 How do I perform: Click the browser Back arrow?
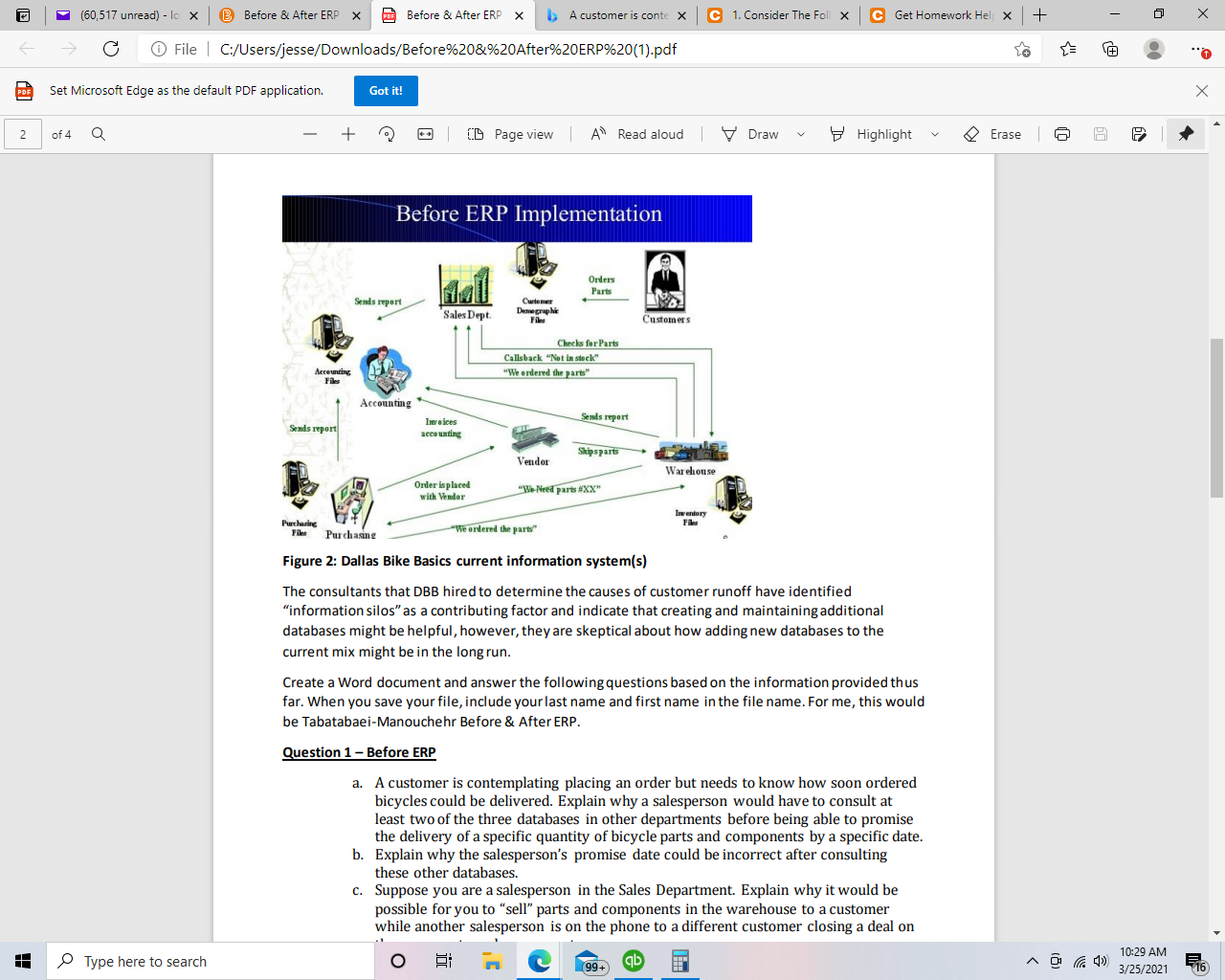27,49
